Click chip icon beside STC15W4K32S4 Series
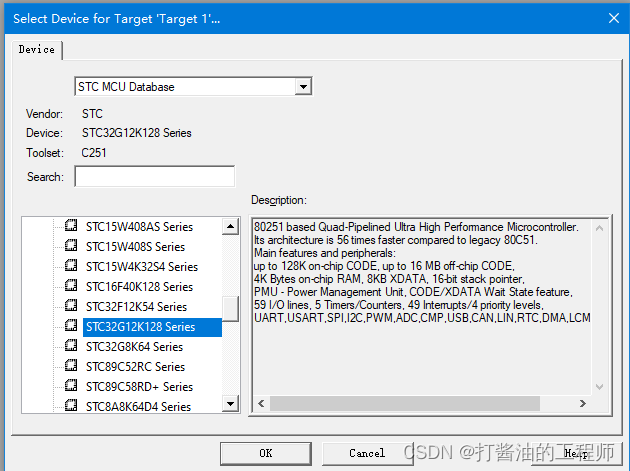 (x=71, y=266)
